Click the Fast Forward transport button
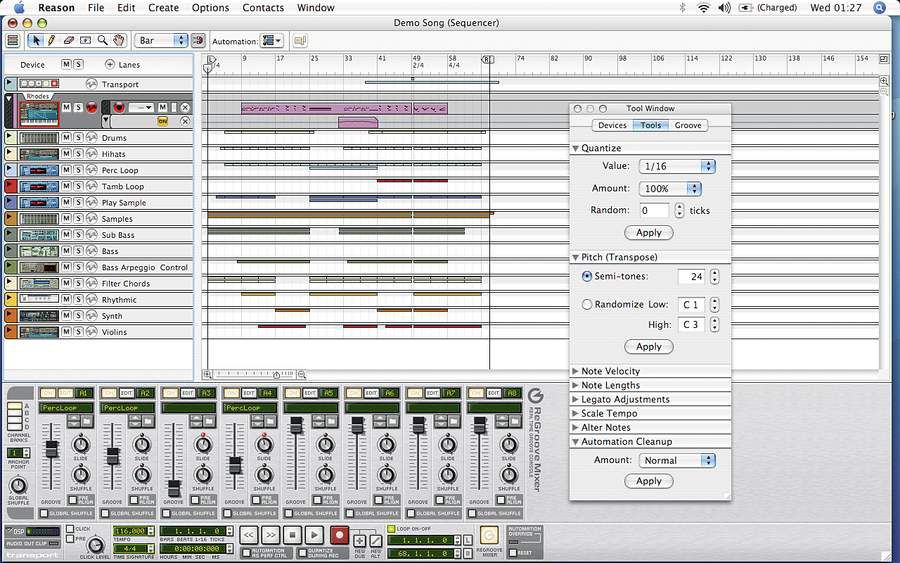Viewport: 900px width, 563px height. [x=270, y=535]
